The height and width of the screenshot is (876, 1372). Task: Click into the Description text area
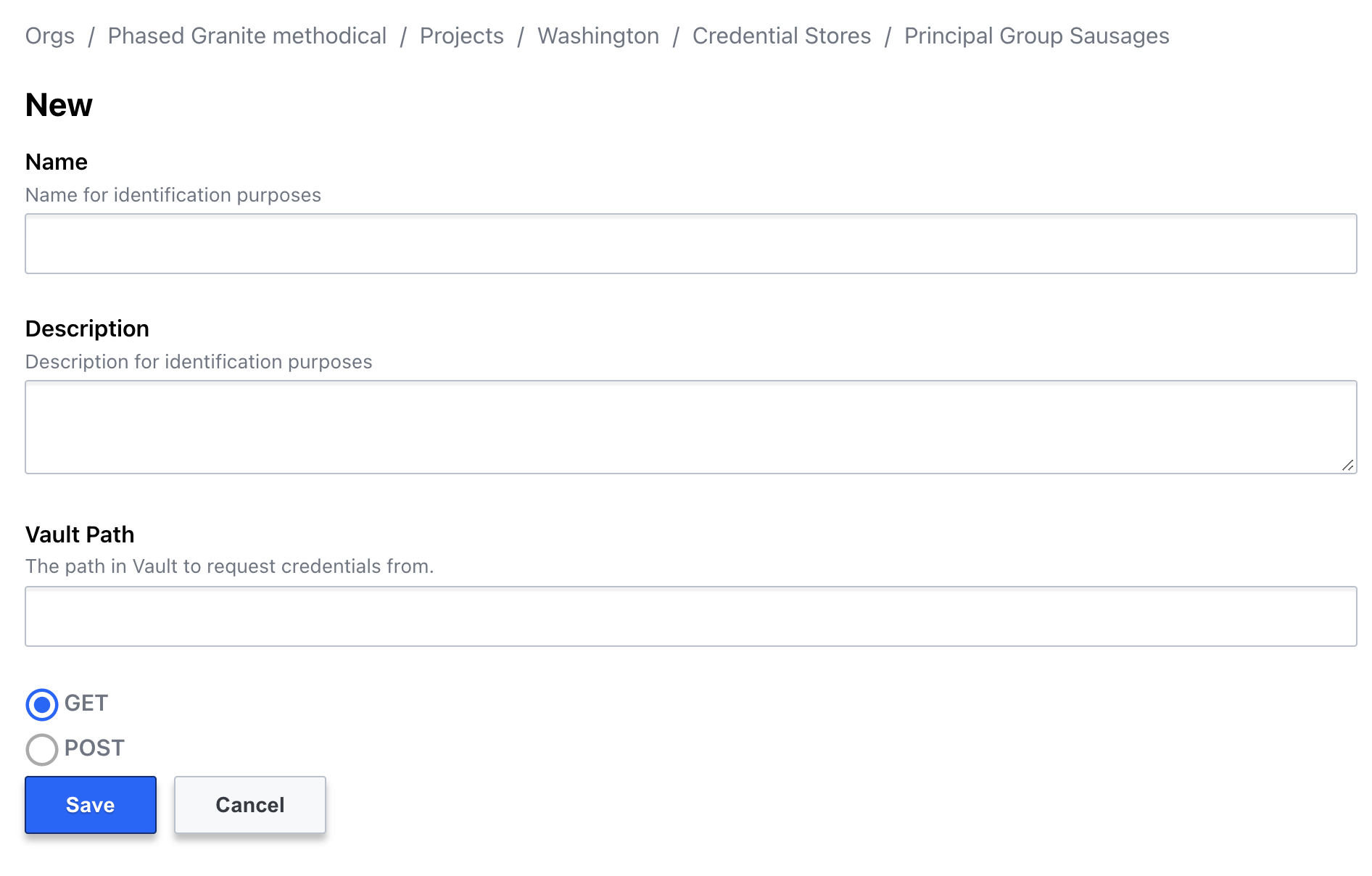[690, 426]
